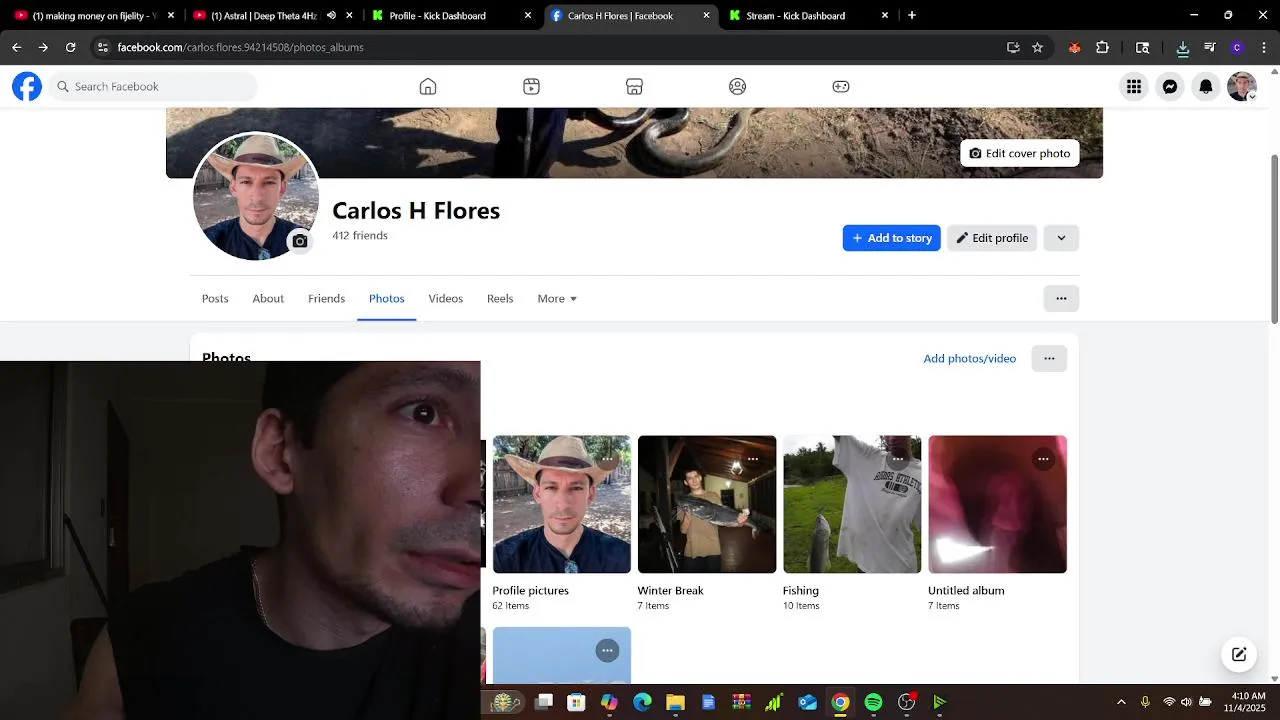
Task: Click the Search Facebook field
Action: 153,86
